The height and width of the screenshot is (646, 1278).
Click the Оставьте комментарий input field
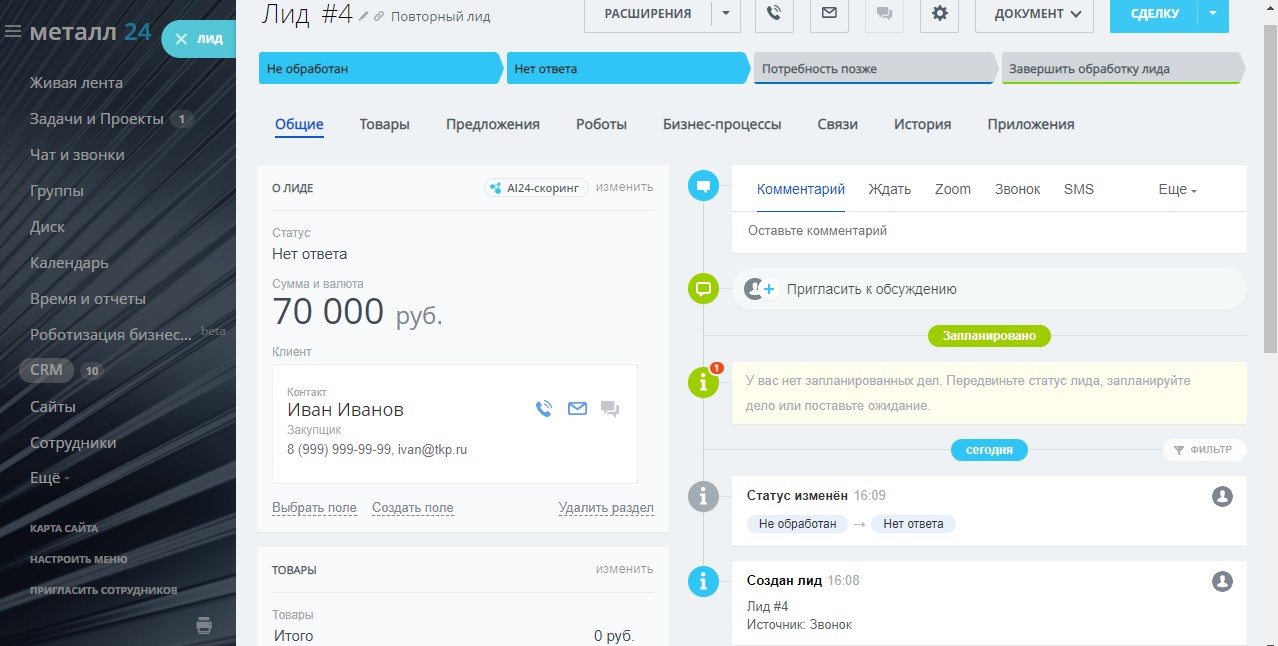[988, 231]
